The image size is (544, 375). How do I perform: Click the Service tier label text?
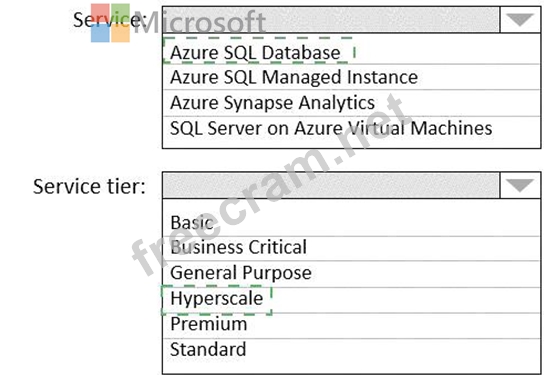pos(89,187)
